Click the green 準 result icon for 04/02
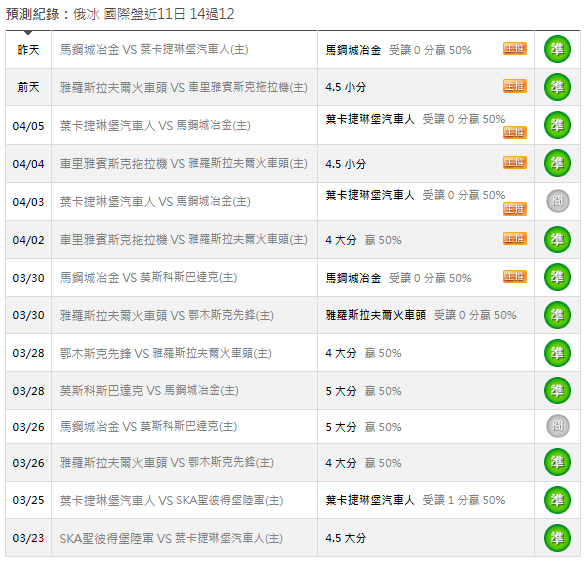The width and height of the screenshot is (585, 561). [x=557, y=239]
